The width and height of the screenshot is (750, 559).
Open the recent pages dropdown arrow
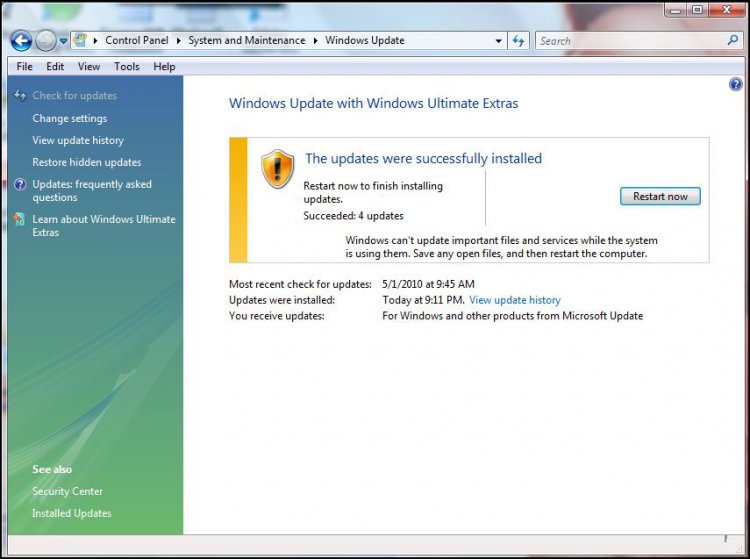click(x=63, y=41)
